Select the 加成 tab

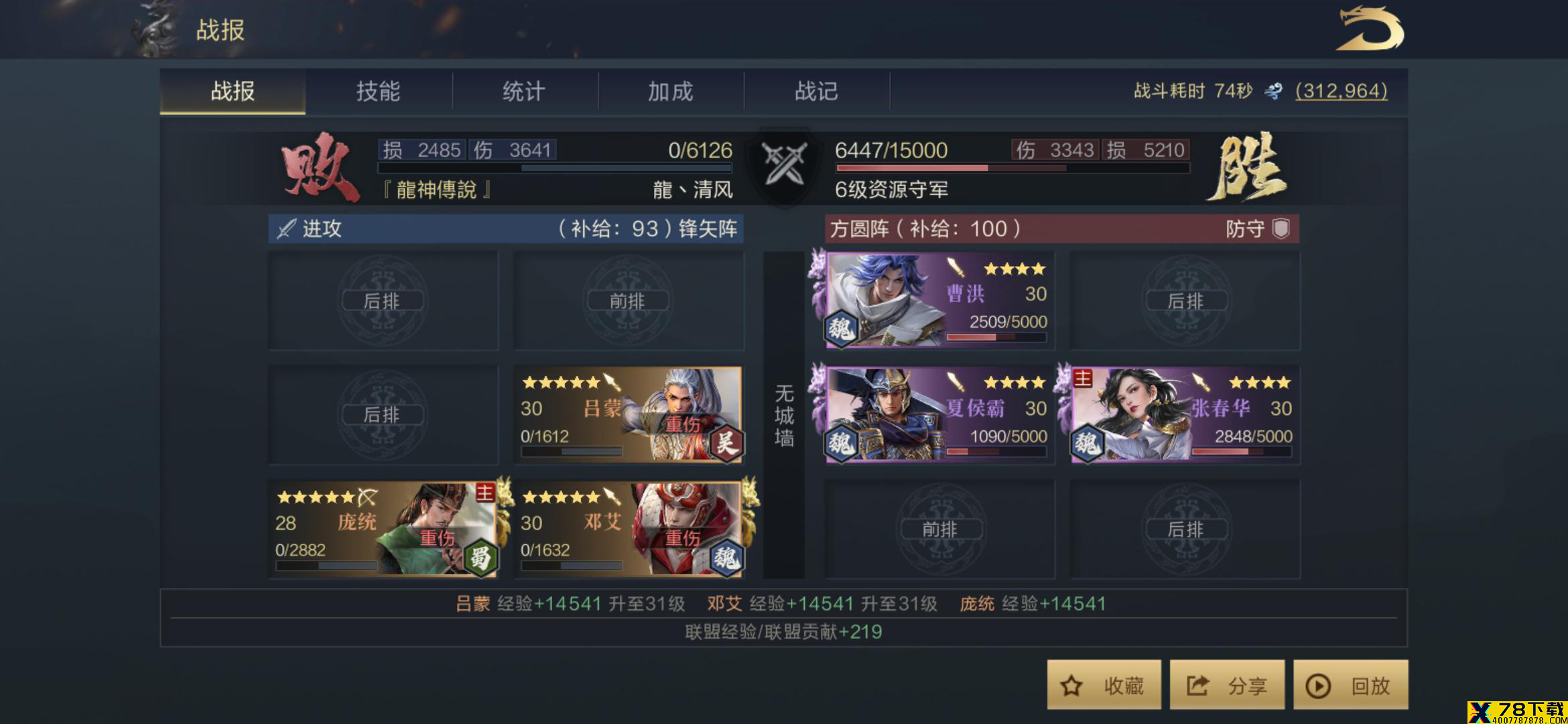coord(671,91)
